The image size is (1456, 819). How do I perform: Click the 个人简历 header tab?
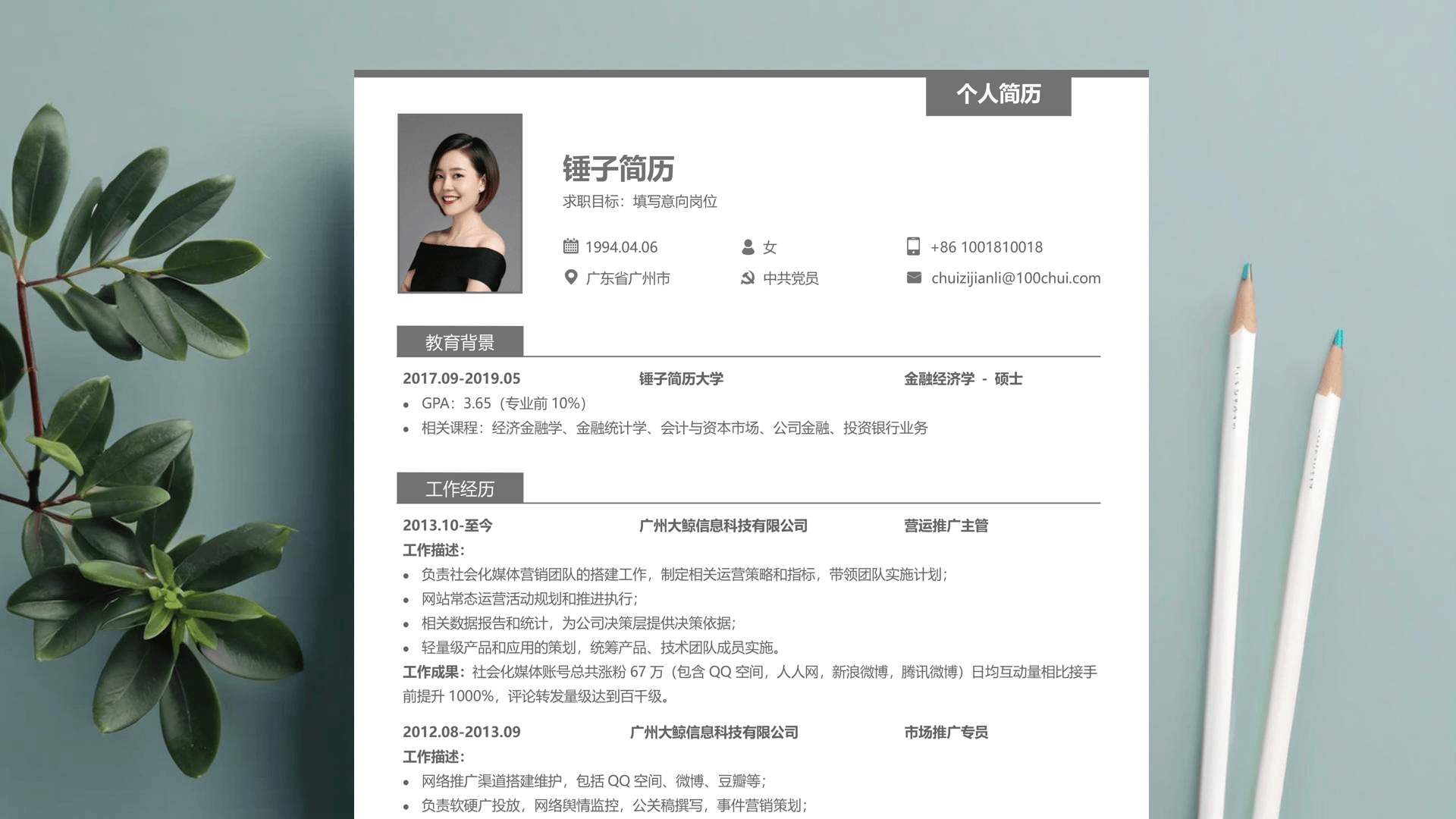[998, 94]
